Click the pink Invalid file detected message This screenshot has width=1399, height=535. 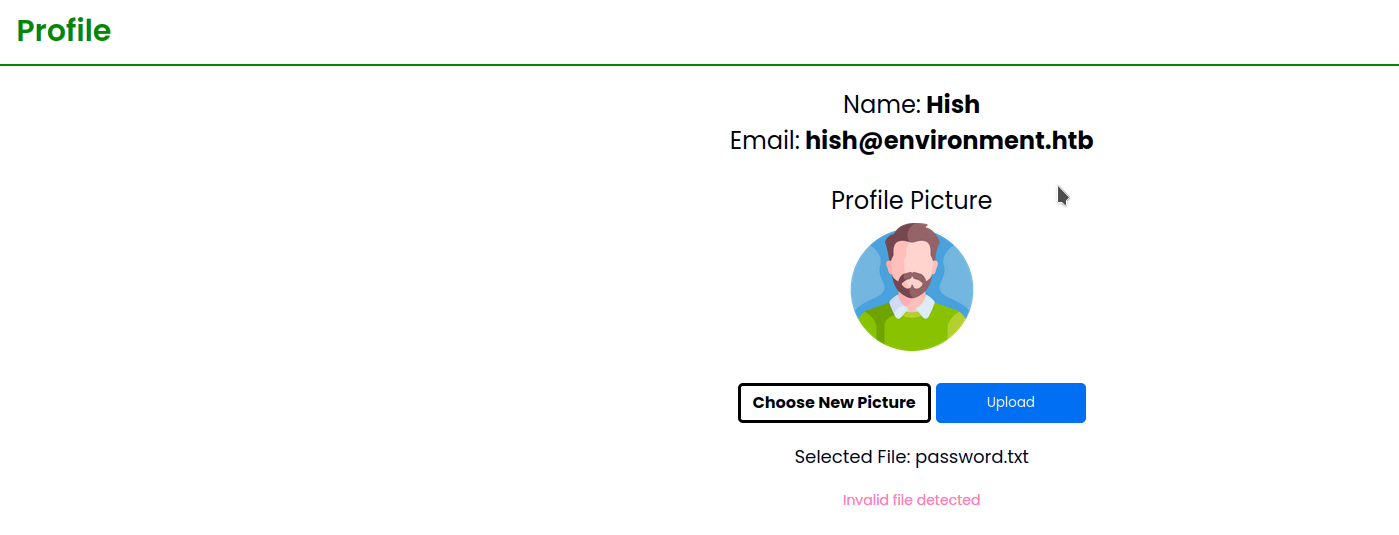(x=911, y=500)
